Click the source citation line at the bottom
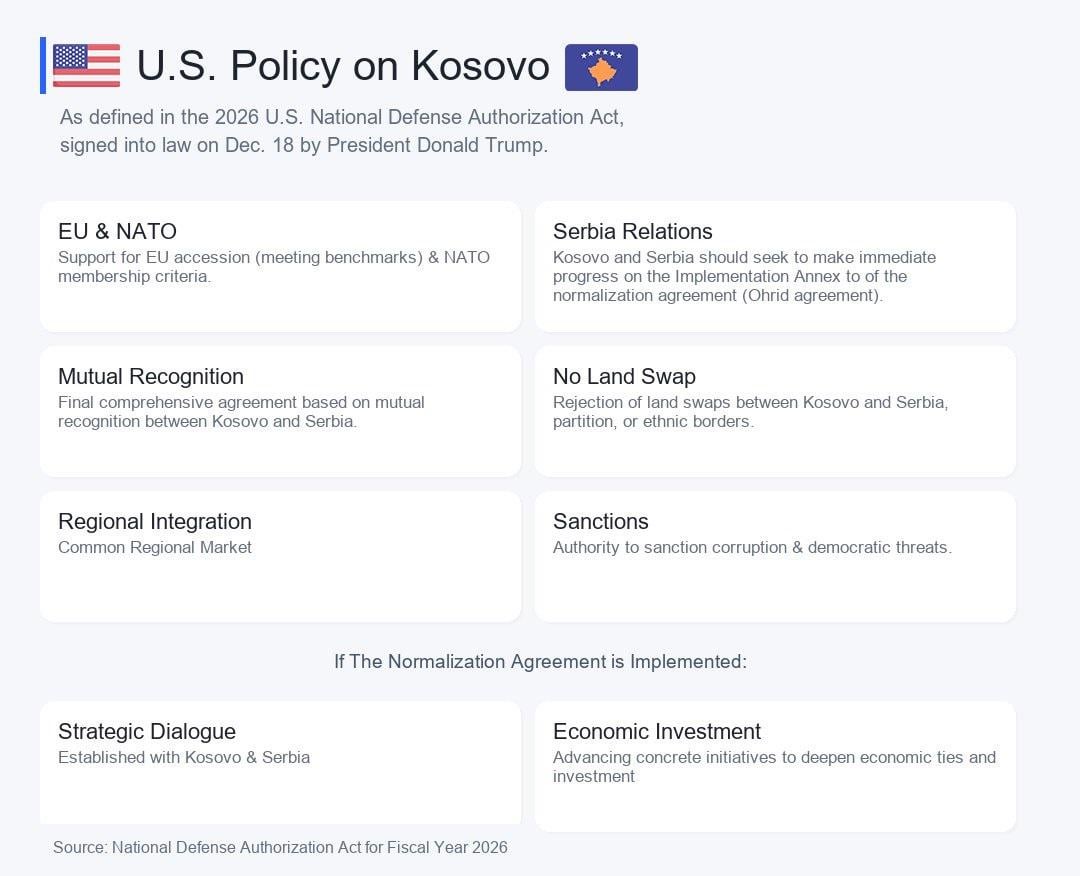1080x876 pixels. tap(280, 848)
